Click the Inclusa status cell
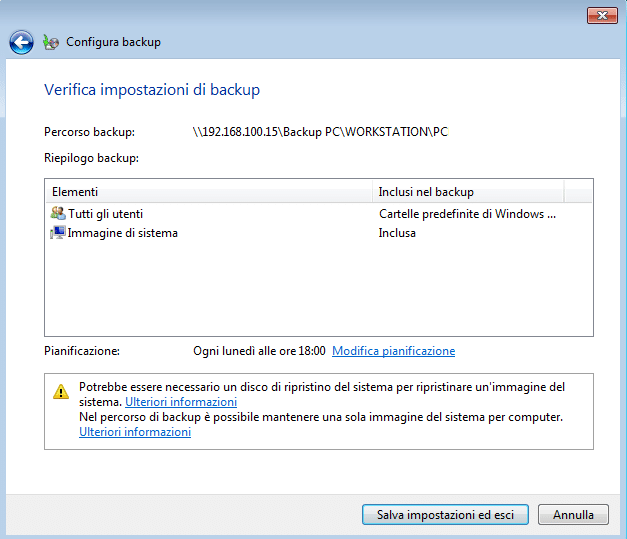This screenshot has height=539, width=627. coord(397,233)
